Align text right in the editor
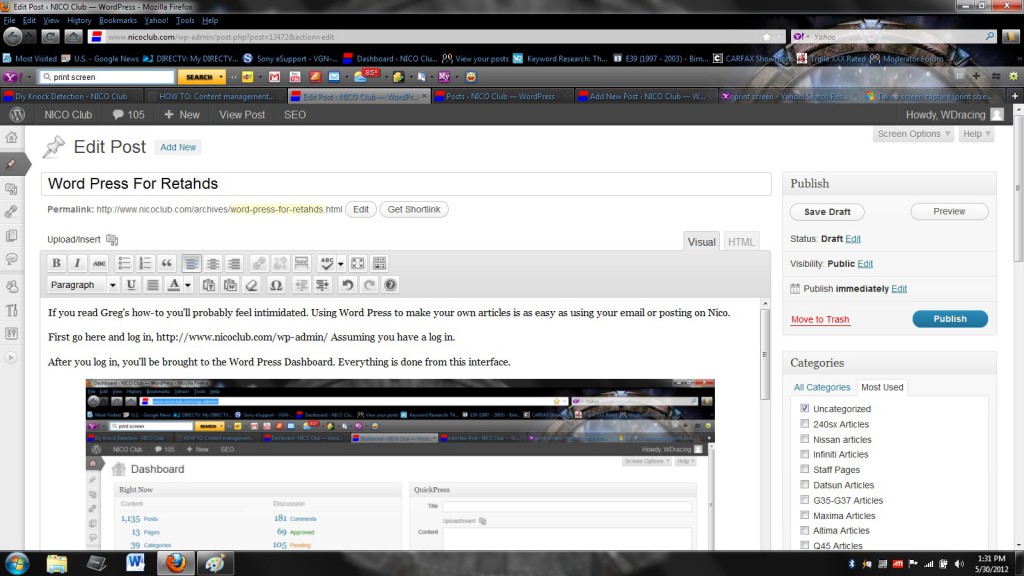This screenshot has height=576, width=1024. [x=234, y=263]
